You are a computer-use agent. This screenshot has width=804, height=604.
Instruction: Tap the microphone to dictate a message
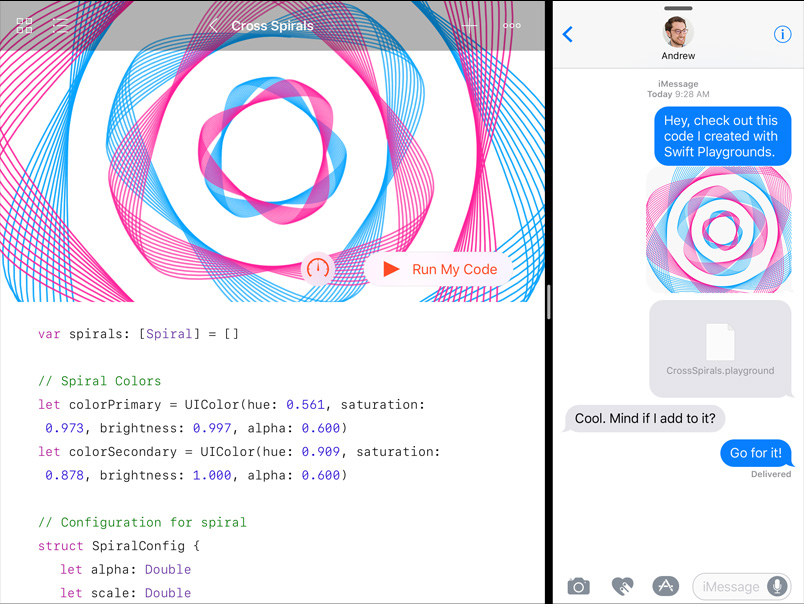click(777, 587)
